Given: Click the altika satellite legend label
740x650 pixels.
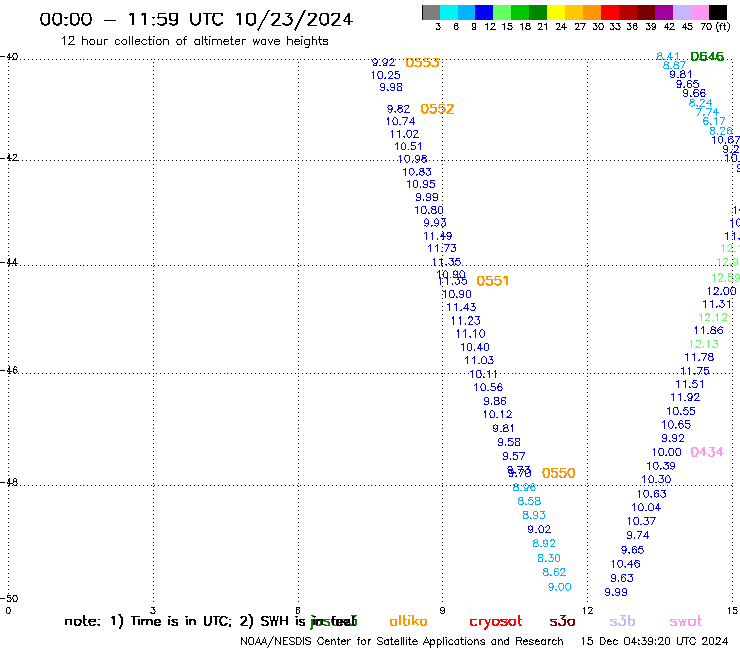Looking at the screenshot, I should tap(408, 621).
